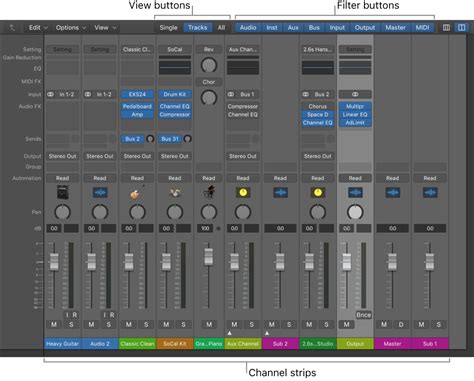Open the EXS24 instrument slot
The height and width of the screenshot is (381, 474).
click(x=137, y=94)
